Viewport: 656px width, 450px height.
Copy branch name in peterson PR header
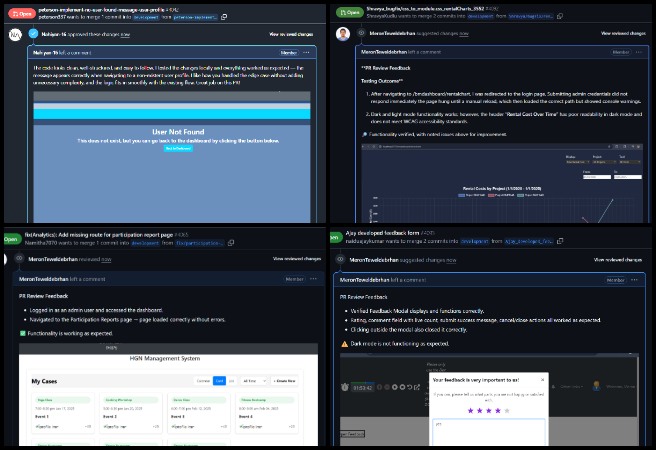(223, 17)
